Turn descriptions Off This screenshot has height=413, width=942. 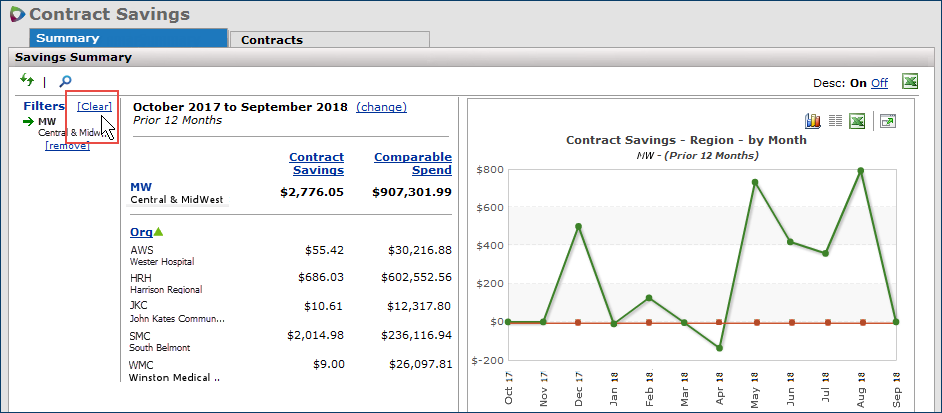pyautogui.click(x=879, y=83)
